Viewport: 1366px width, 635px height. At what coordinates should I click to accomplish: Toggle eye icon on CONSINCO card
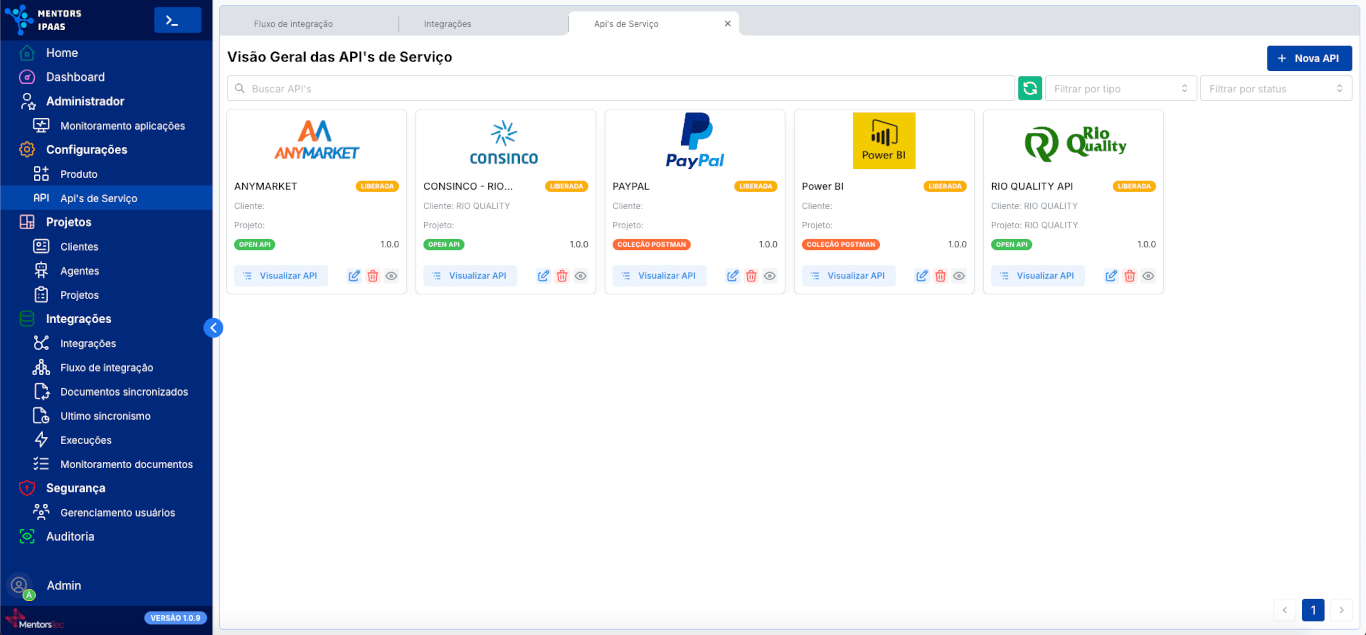(581, 276)
